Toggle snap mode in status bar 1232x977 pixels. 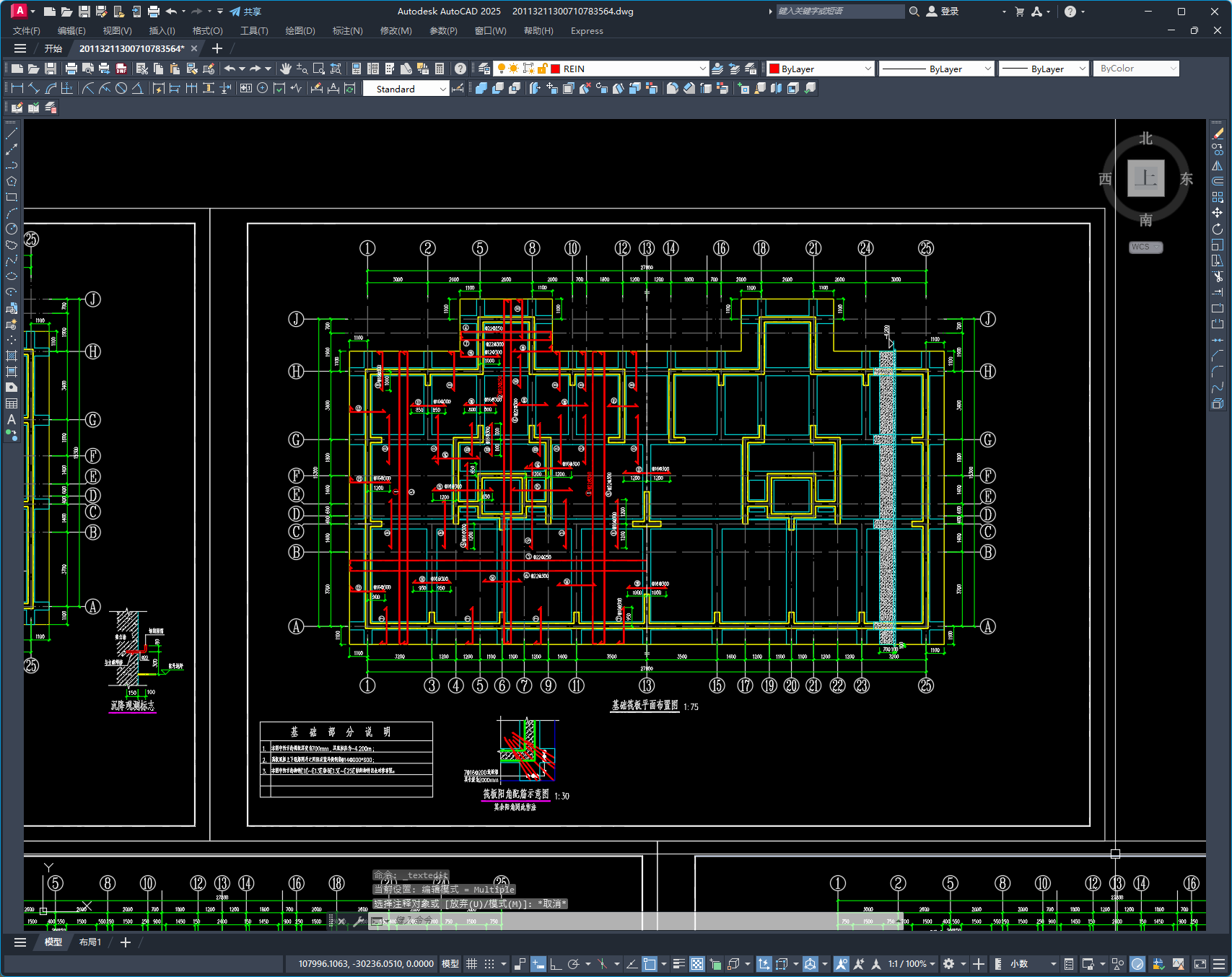click(489, 964)
